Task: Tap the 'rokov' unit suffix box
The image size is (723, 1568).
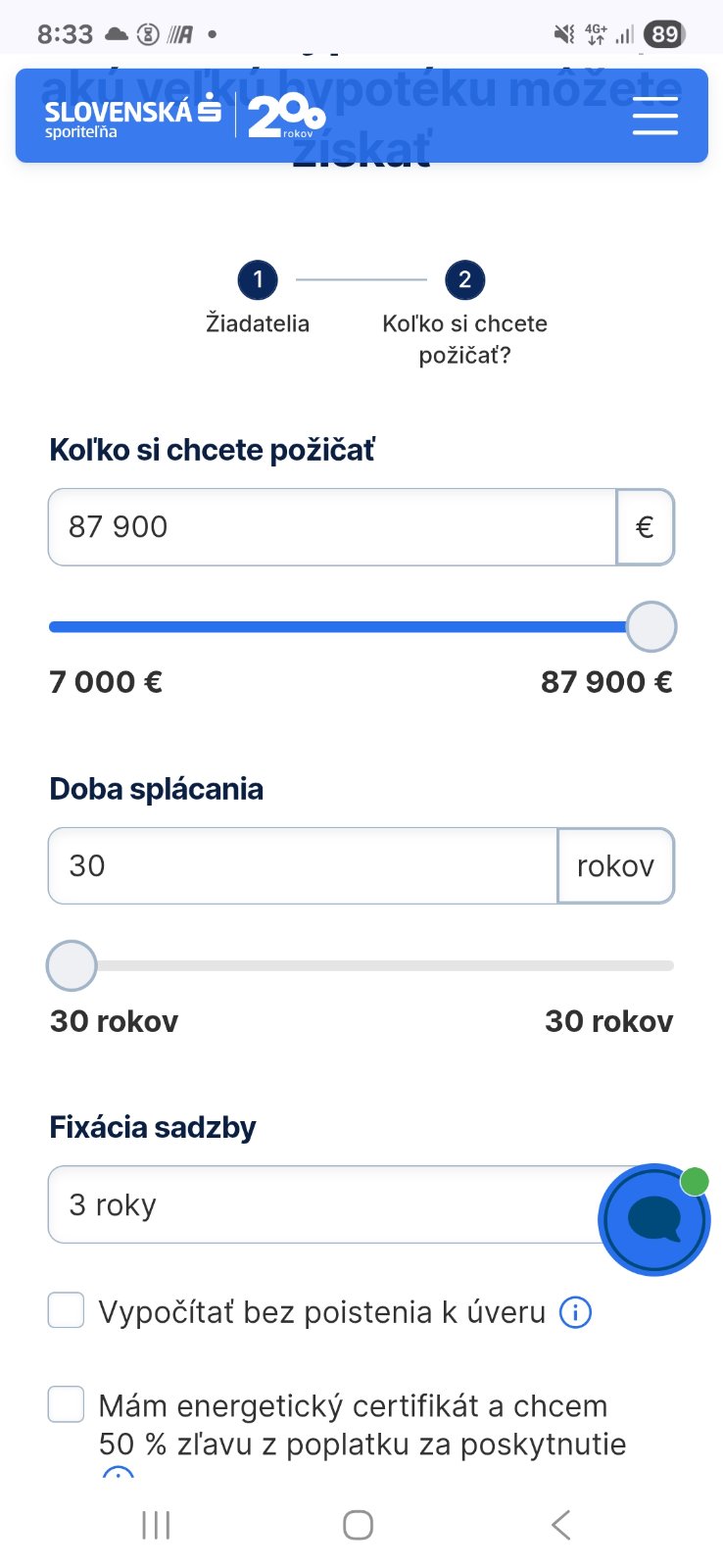Action: 615,866
